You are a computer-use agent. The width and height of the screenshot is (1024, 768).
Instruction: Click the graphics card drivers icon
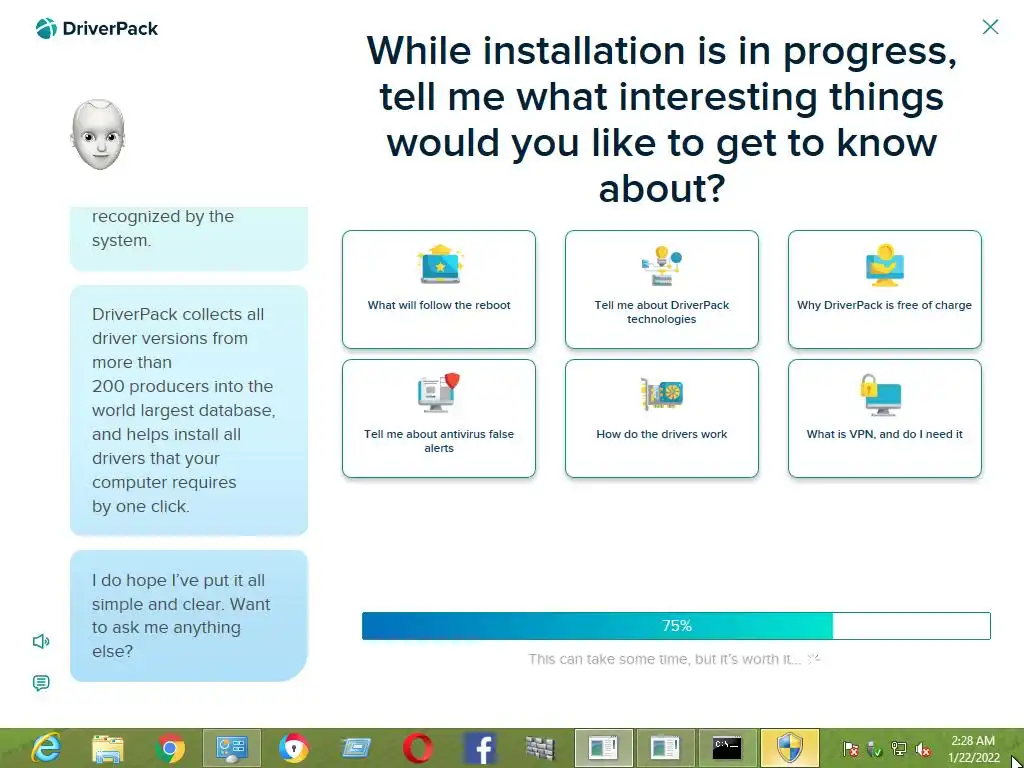(x=662, y=394)
